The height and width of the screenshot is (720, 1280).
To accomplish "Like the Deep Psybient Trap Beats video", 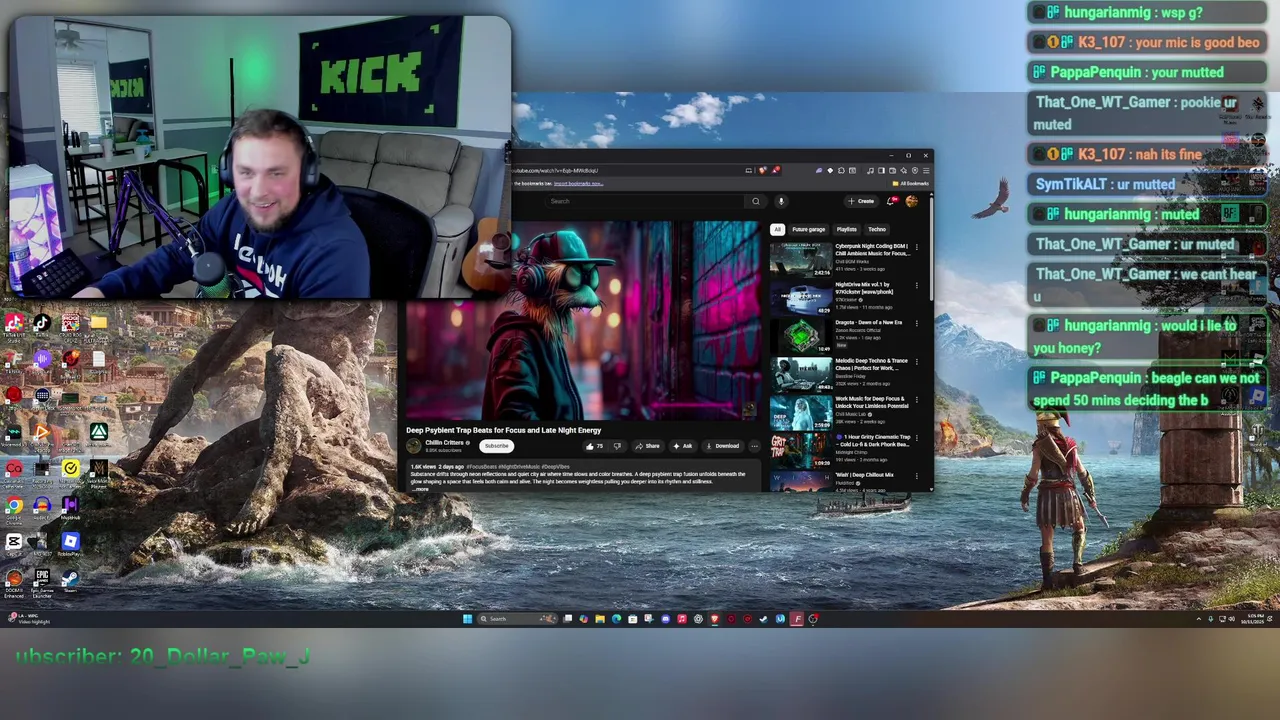I will (594, 446).
